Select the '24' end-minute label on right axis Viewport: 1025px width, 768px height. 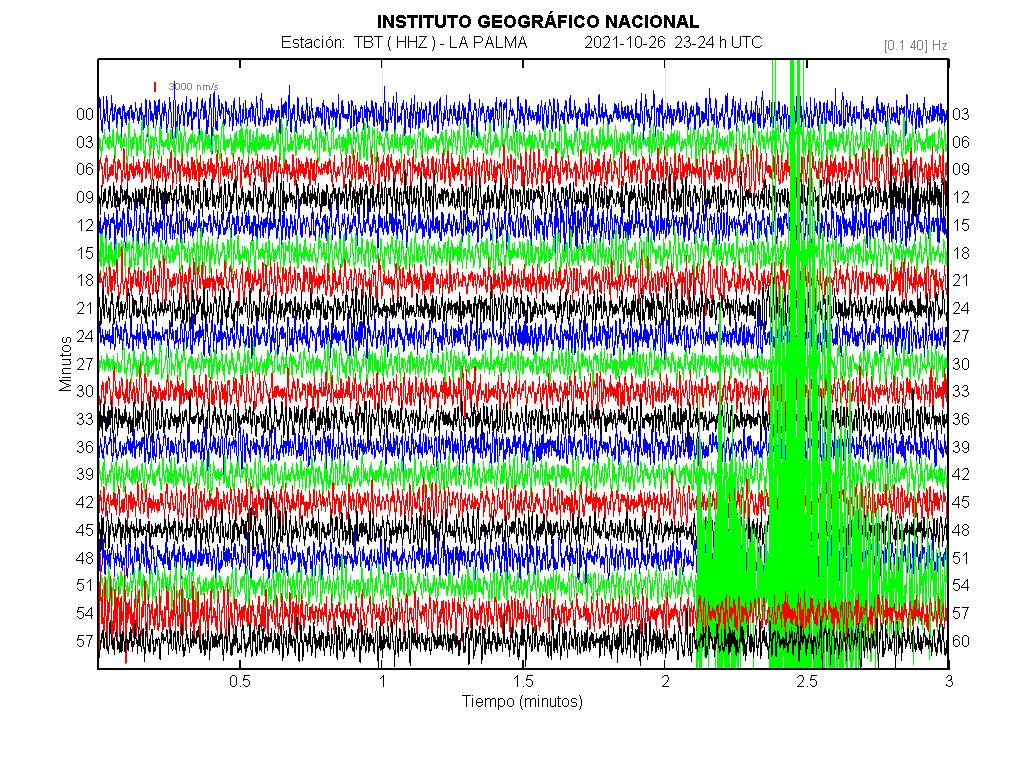[x=961, y=309]
